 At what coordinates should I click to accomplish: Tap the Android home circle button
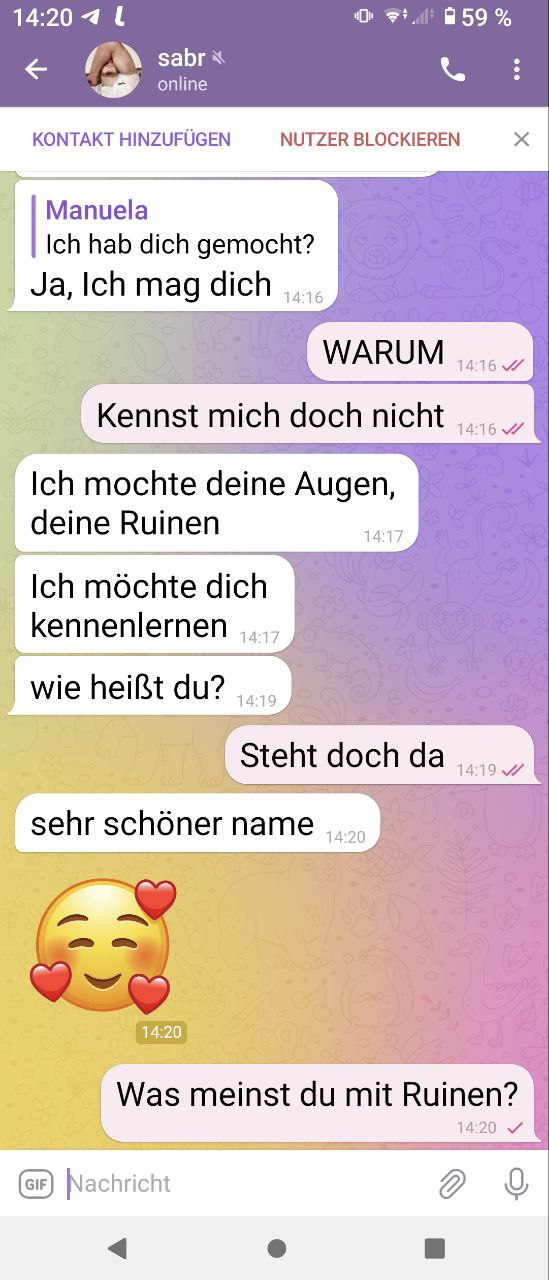point(277,1247)
